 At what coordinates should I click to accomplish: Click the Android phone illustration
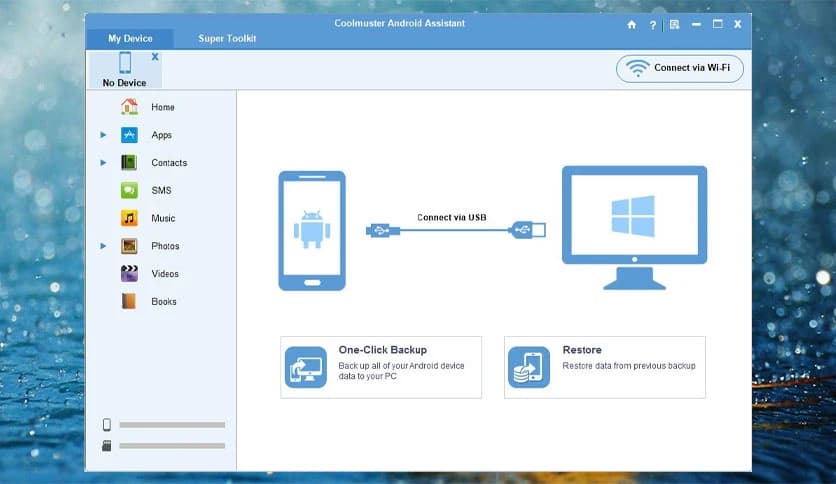coord(311,230)
